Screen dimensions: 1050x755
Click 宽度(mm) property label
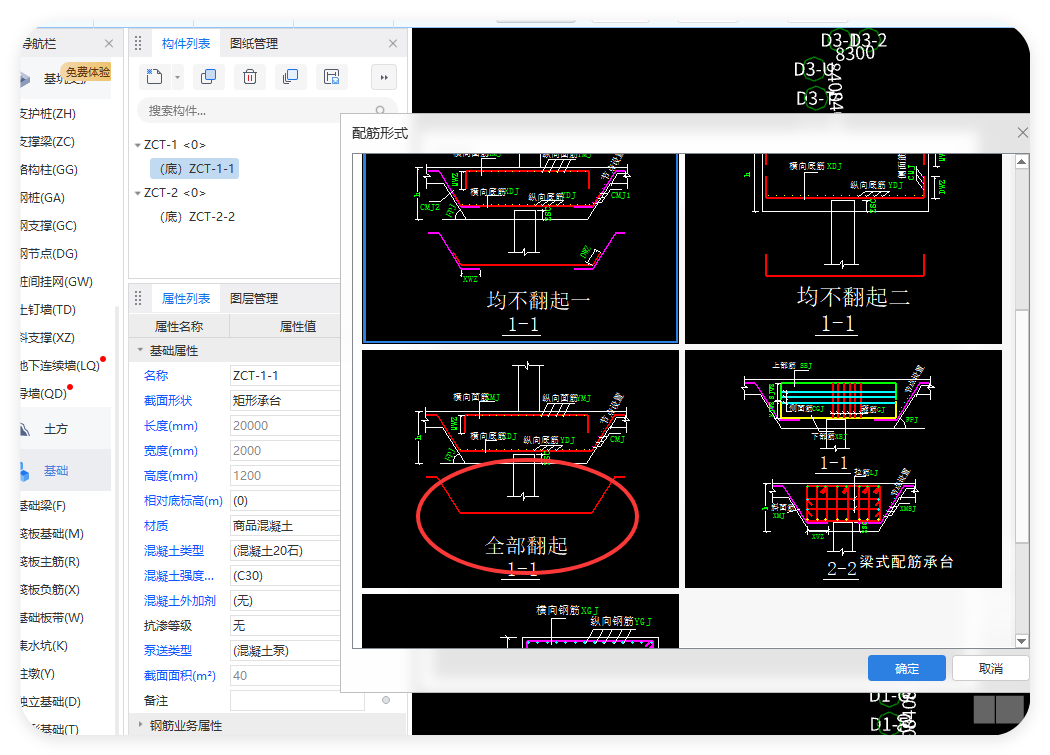(x=171, y=451)
